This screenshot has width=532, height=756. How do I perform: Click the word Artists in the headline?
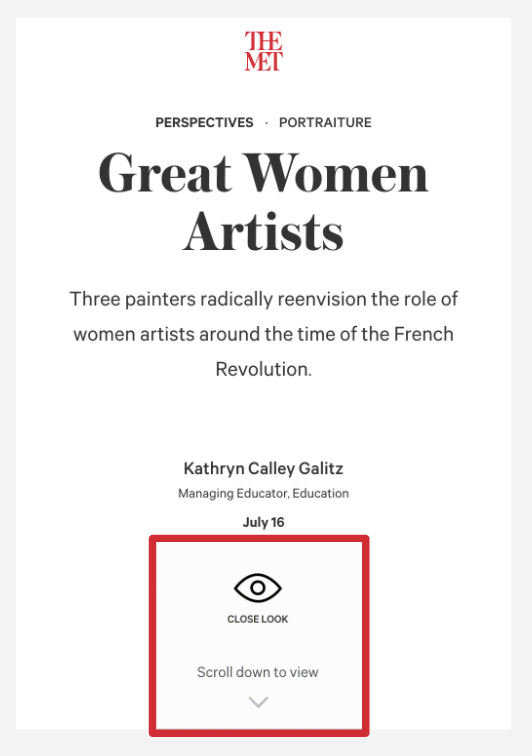tap(263, 232)
